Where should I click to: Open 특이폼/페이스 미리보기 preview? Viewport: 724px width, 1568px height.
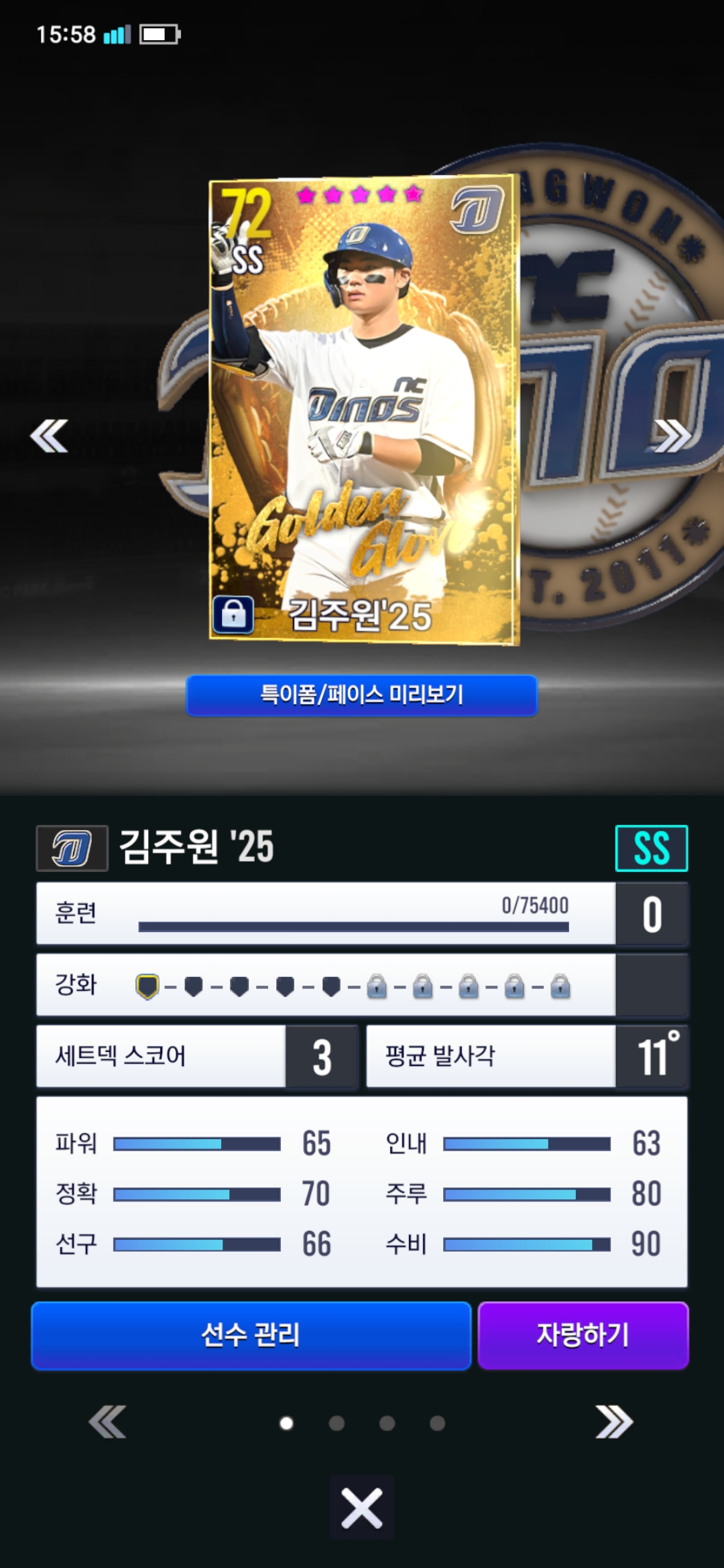[x=361, y=695]
